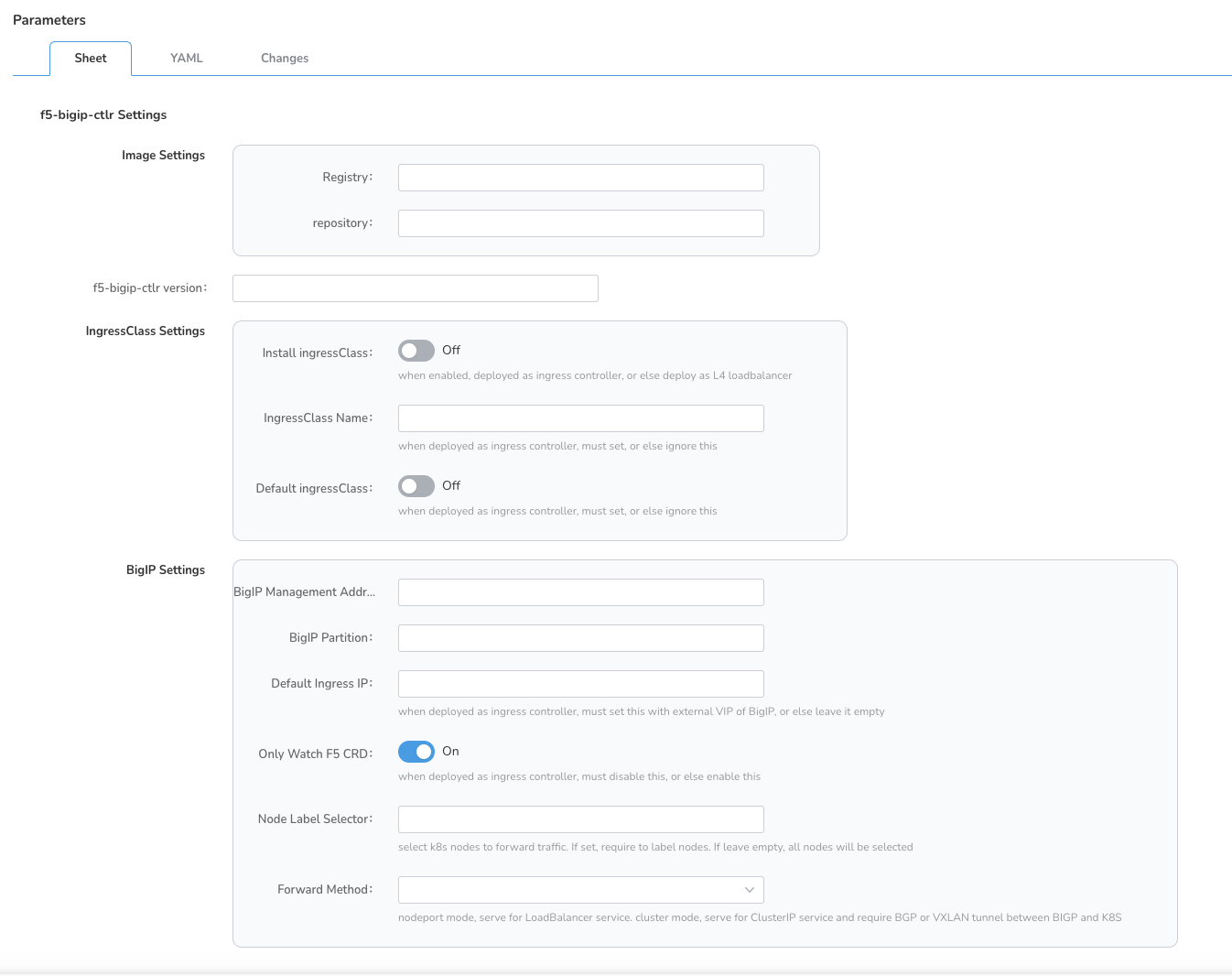
Task: Click the 'select k8s nodes' help text
Action: coord(655,847)
